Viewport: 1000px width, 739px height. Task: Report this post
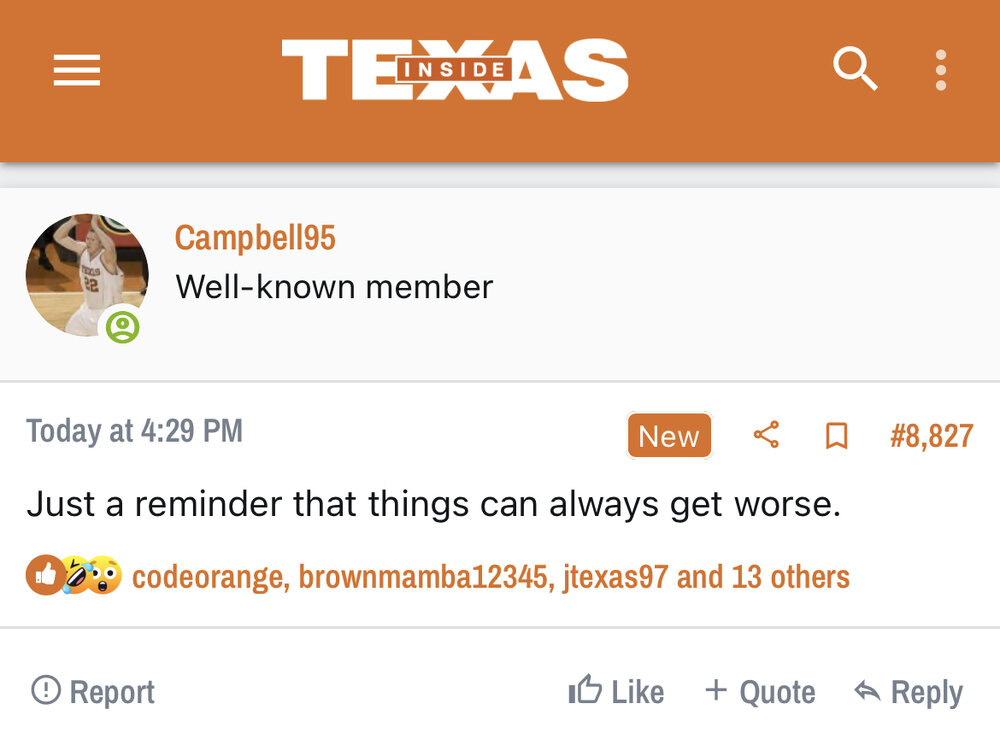click(93, 691)
